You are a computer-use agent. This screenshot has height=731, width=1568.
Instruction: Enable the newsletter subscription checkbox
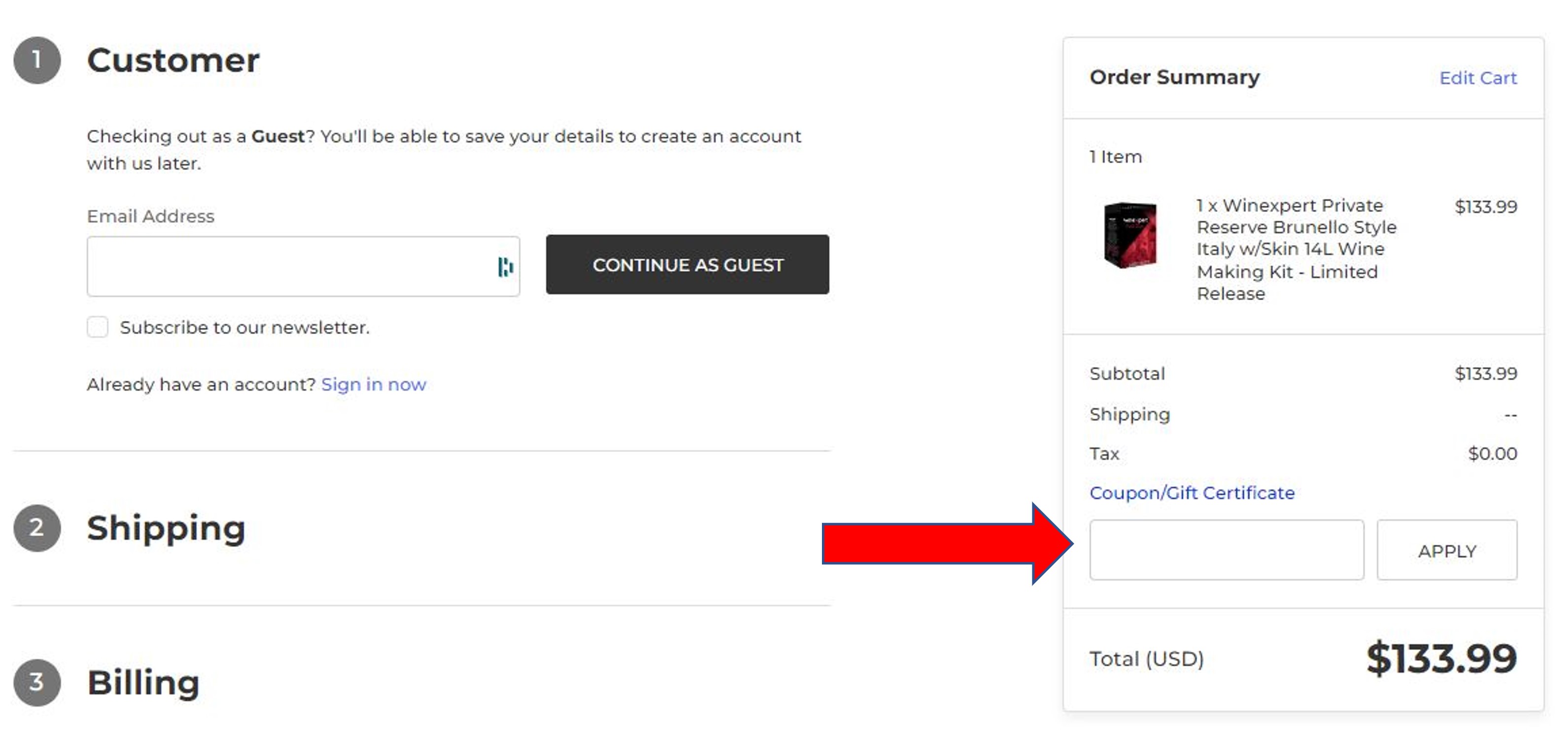98,327
